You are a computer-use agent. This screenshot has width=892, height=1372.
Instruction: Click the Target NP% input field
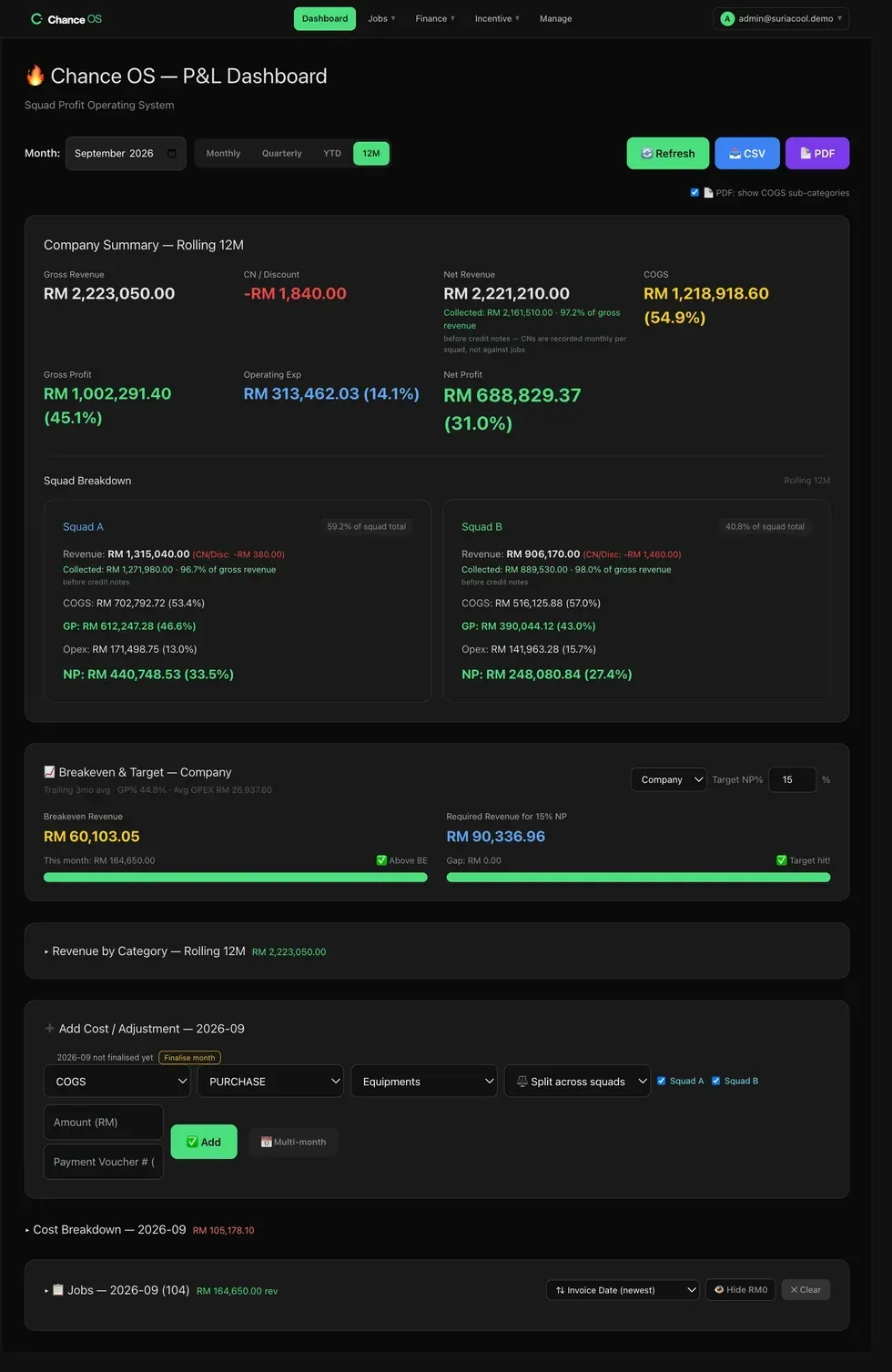click(793, 780)
